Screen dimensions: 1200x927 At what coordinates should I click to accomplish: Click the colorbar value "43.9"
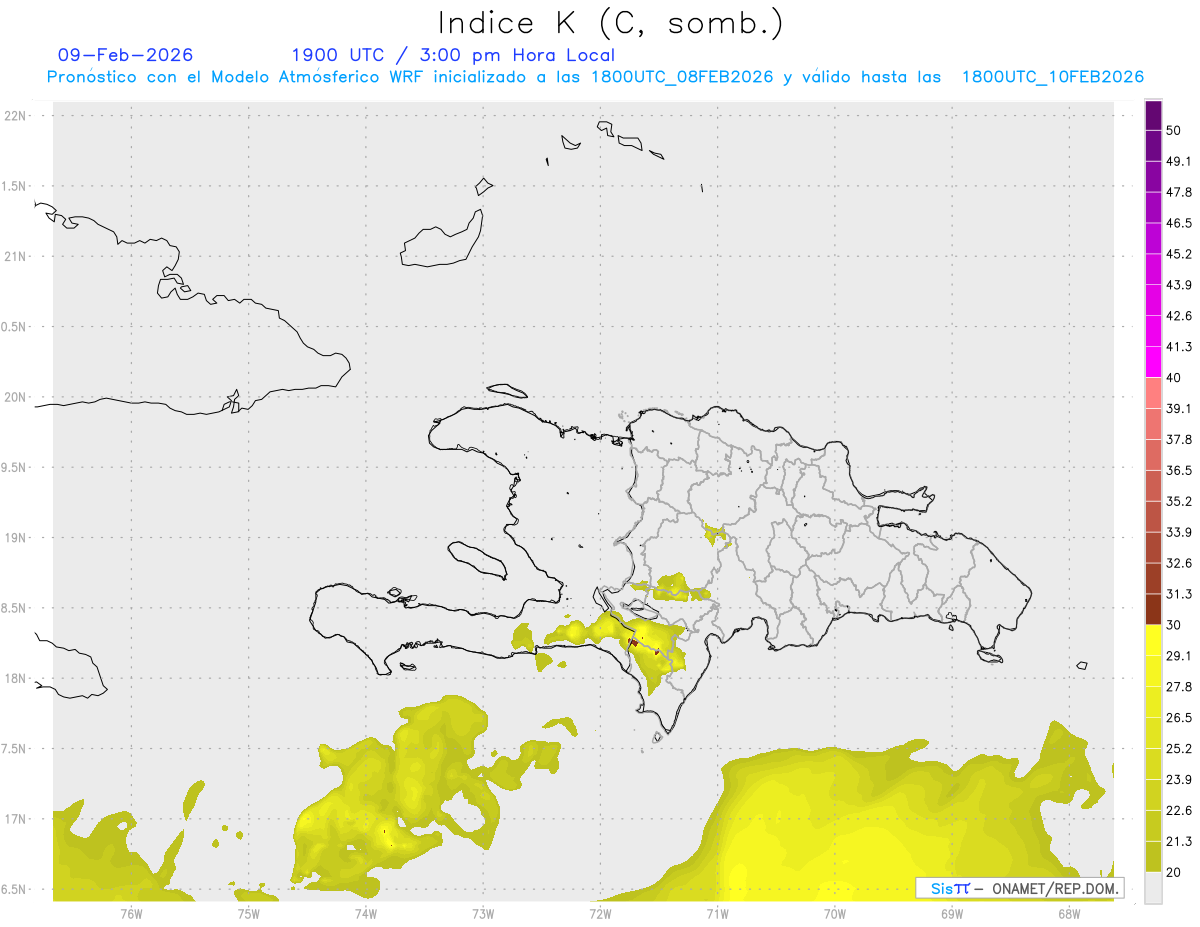tap(1179, 285)
